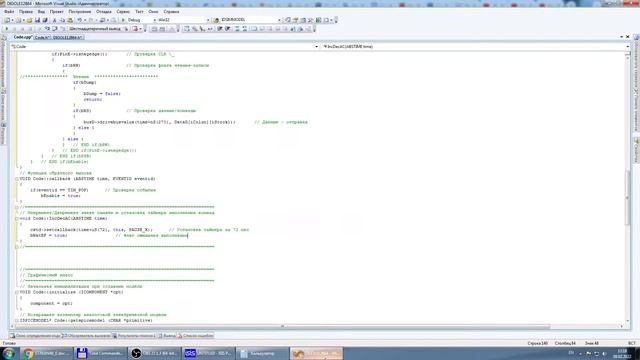Save the current file with Save icon
The image size is (640, 360).
pos(37,20)
